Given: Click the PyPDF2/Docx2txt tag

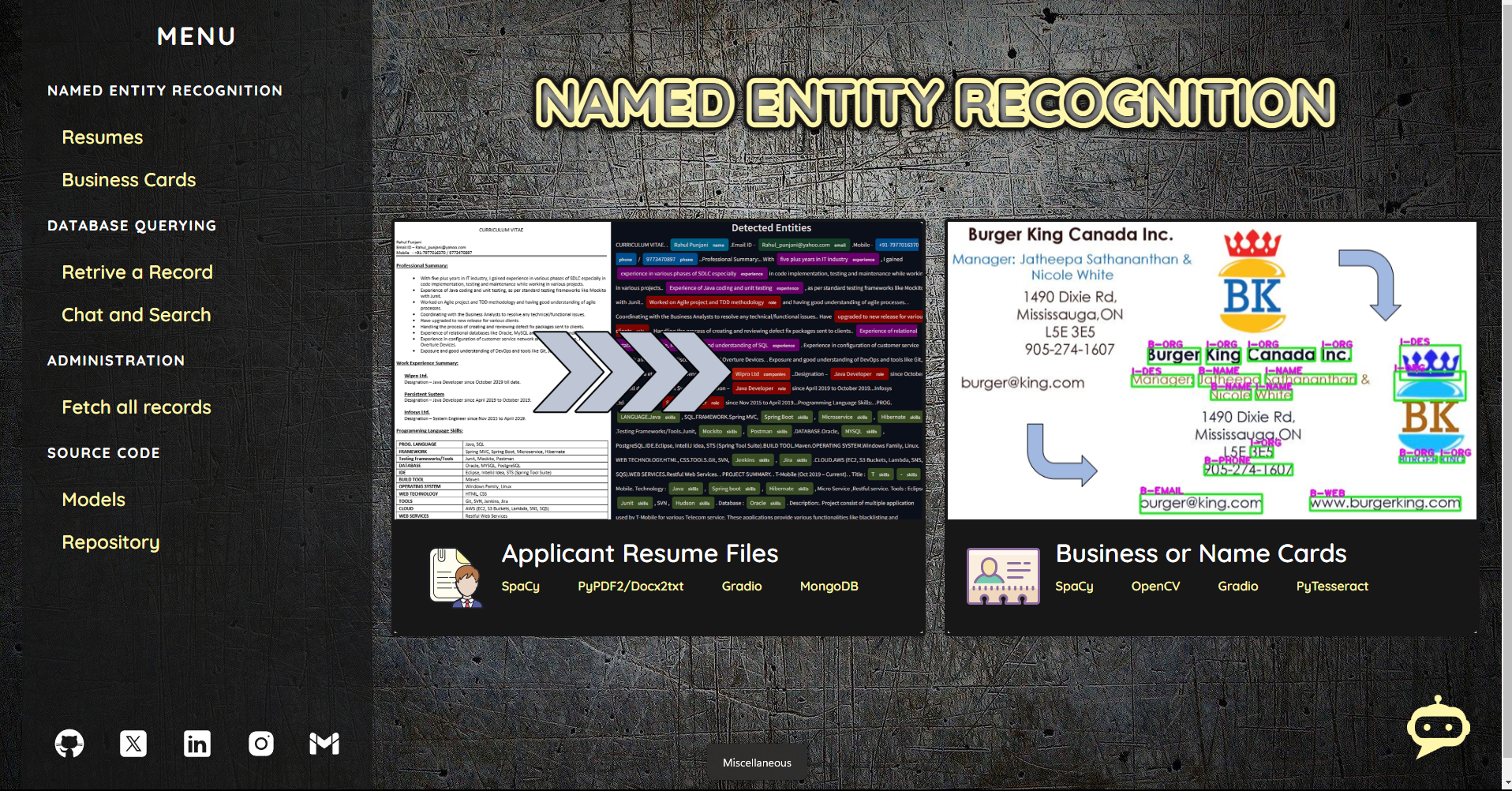Looking at the screenshot, I should click(x=631, y=586).
